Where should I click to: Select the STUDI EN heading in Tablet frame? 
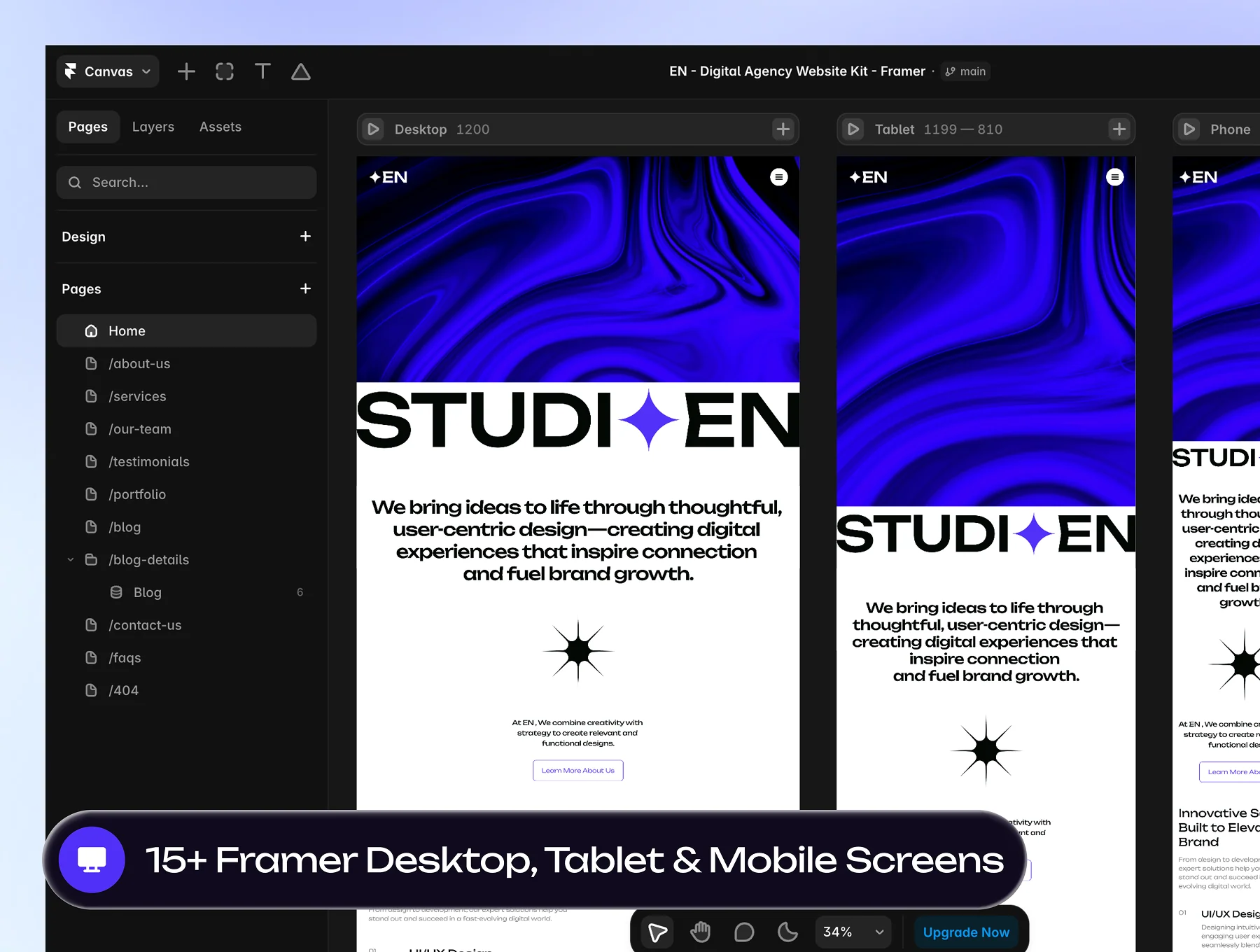tap(986, 534)
